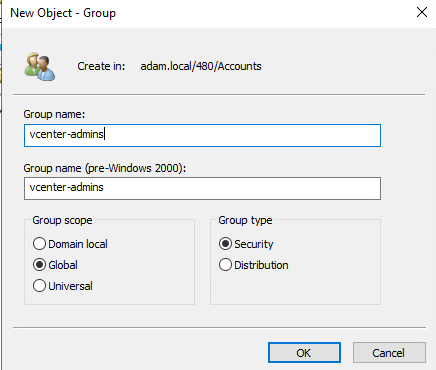Click the horizontal separator above OK button

coord(219,328)
